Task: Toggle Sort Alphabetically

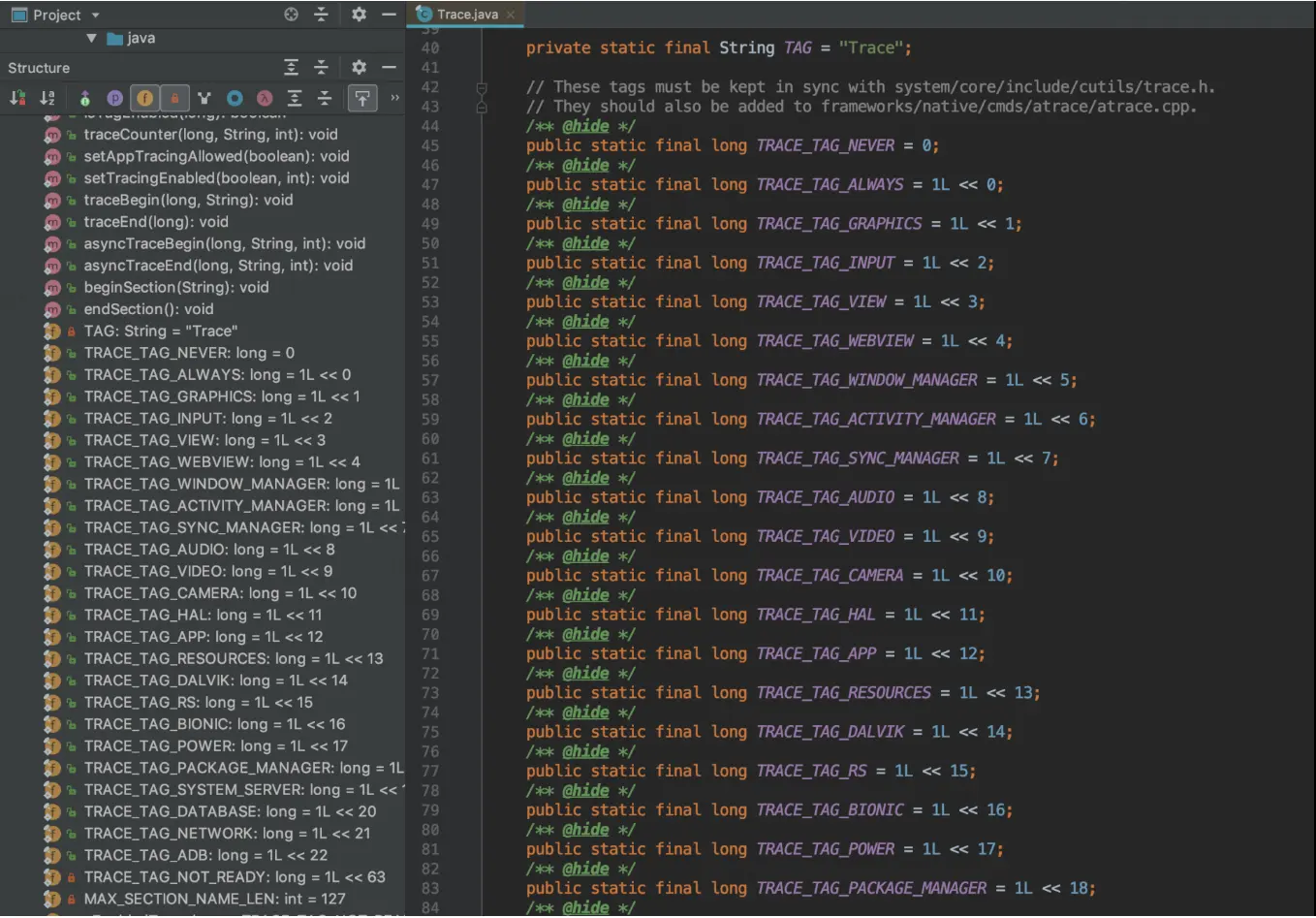Action: pyautogui.click(x=47, y=98)
